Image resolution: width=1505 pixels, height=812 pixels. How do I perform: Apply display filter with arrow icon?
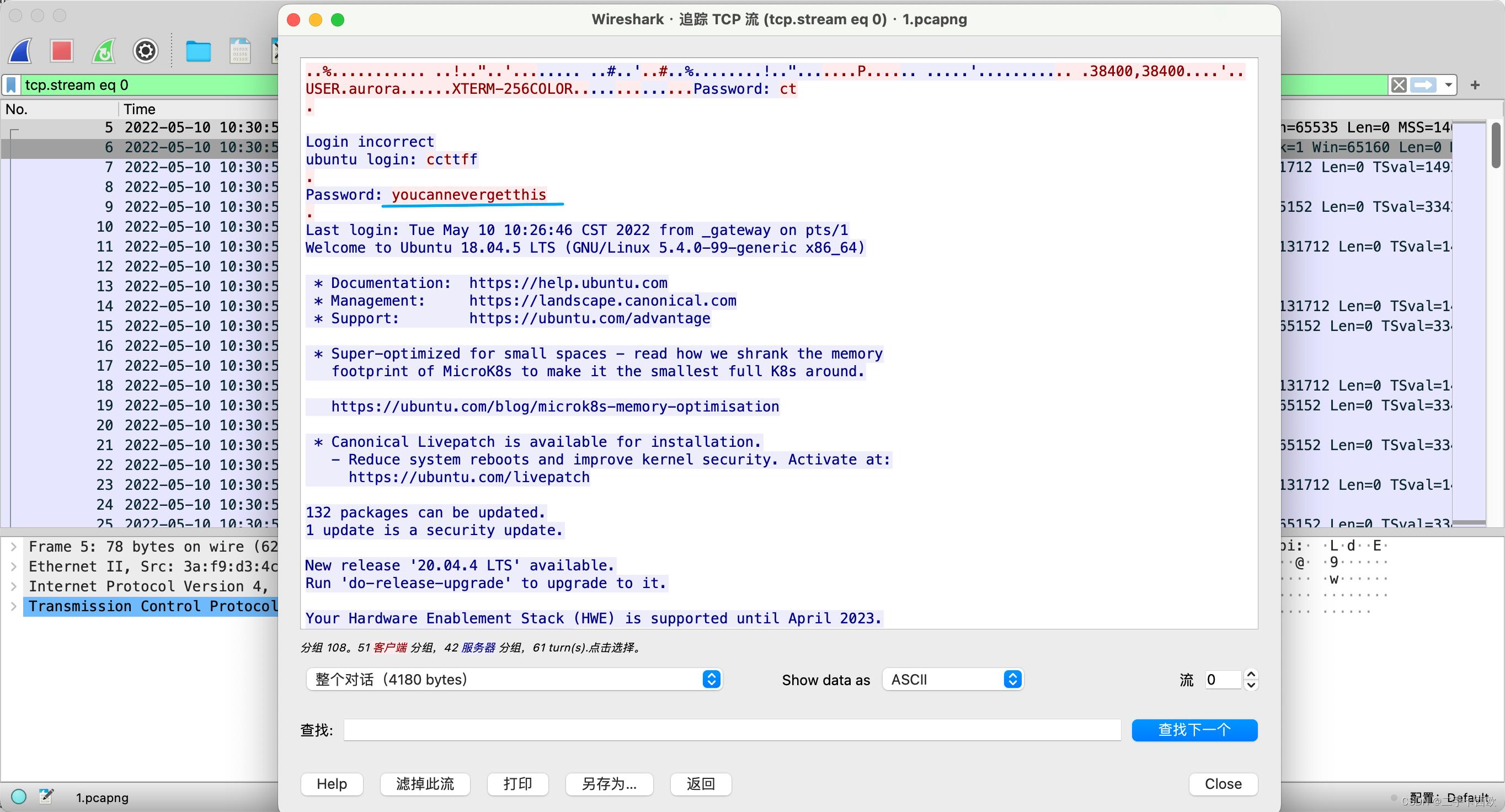tap(1423, 86)
